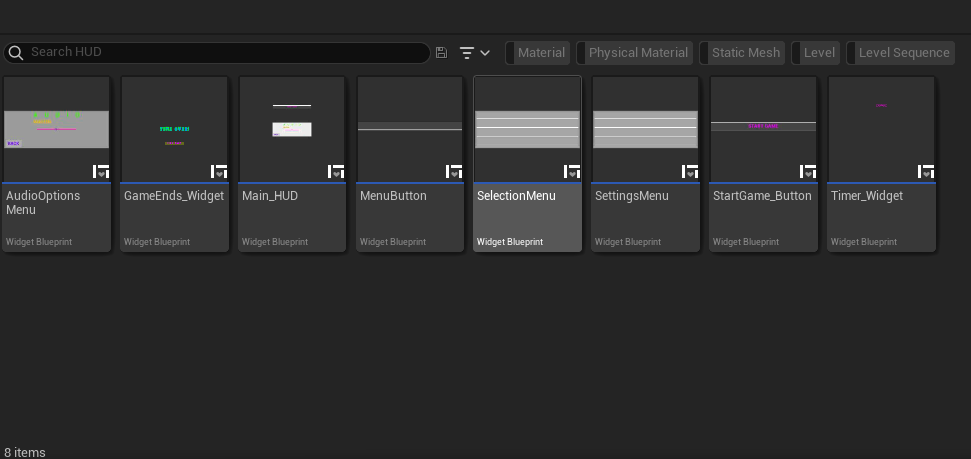
Task: Click the magnifier icon in Search HUD
Action: 16,53
